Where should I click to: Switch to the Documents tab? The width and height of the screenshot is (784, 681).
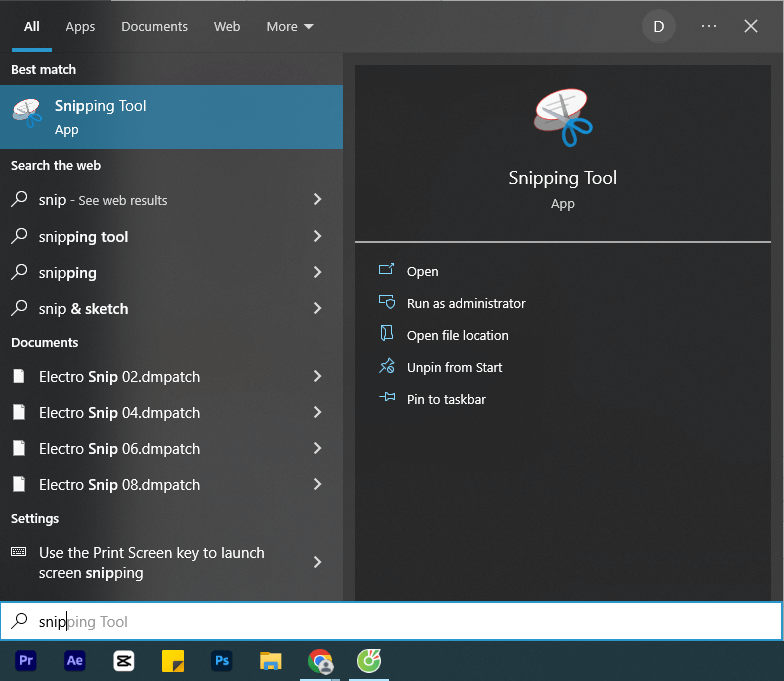point(154,26)
